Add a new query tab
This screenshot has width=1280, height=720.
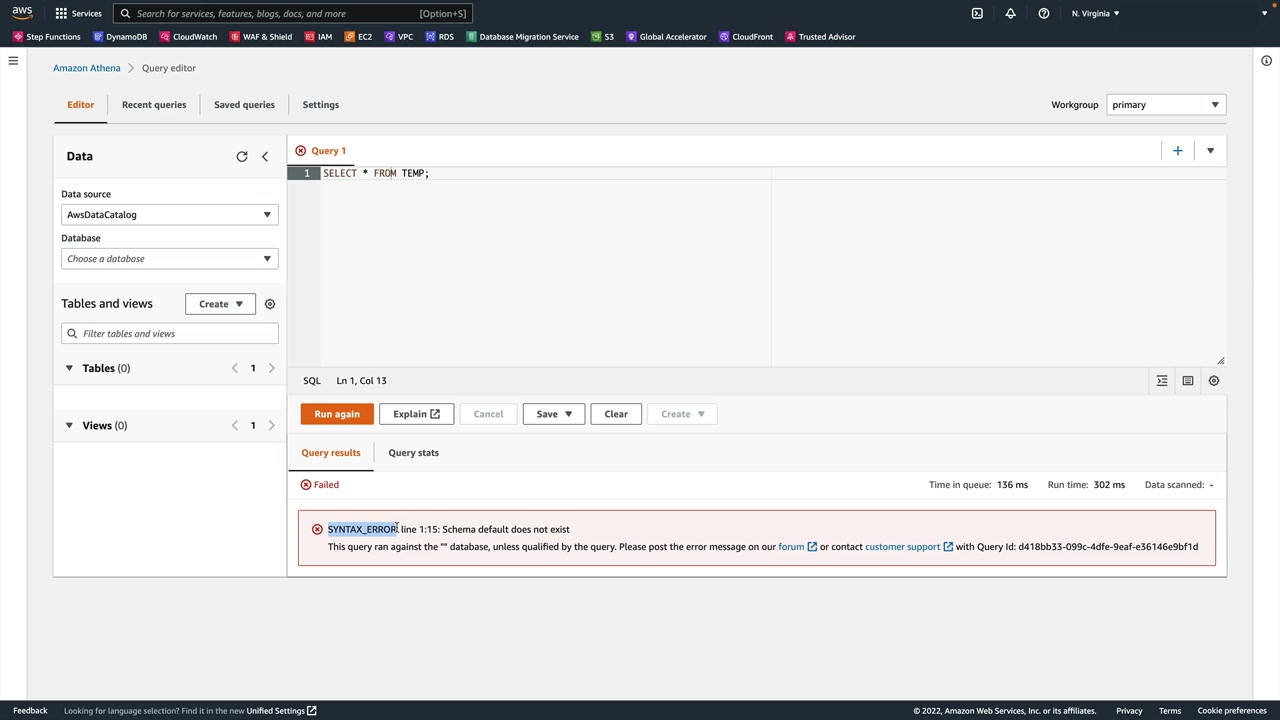click(x=1178, y=151)
